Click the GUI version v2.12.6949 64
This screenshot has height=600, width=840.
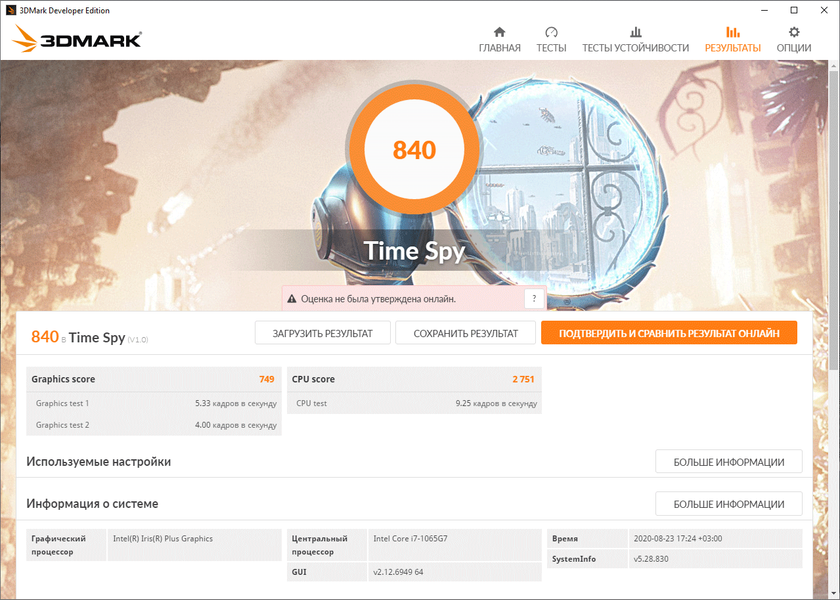pyautogui.click(x=398, y=572)
